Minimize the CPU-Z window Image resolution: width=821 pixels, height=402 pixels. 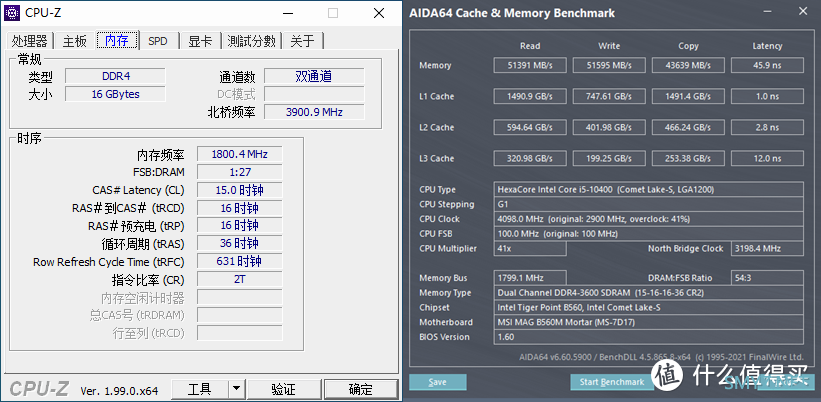tap(285, 14)
